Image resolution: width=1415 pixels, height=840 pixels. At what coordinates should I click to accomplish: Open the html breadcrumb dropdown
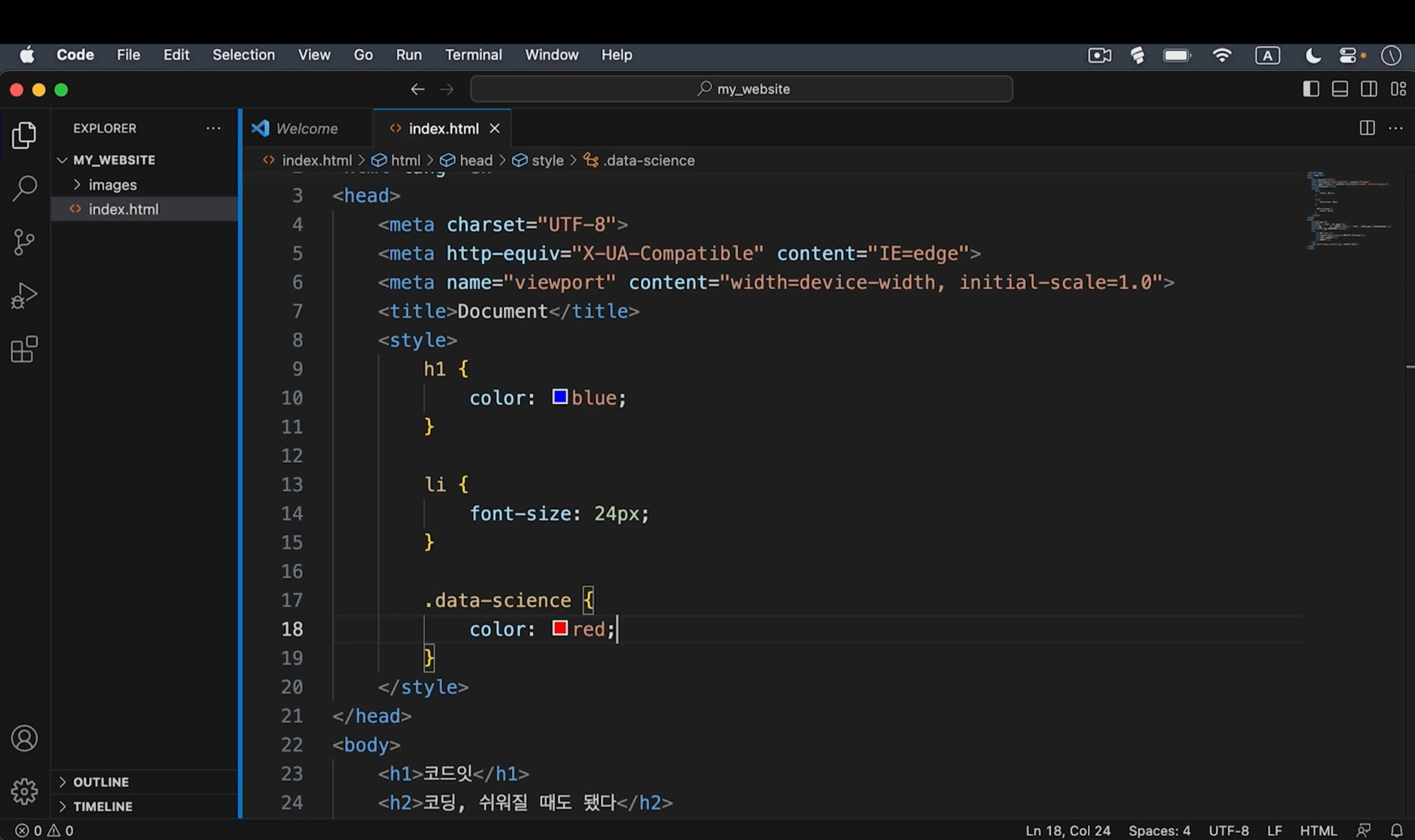click(x=396, y=161)
